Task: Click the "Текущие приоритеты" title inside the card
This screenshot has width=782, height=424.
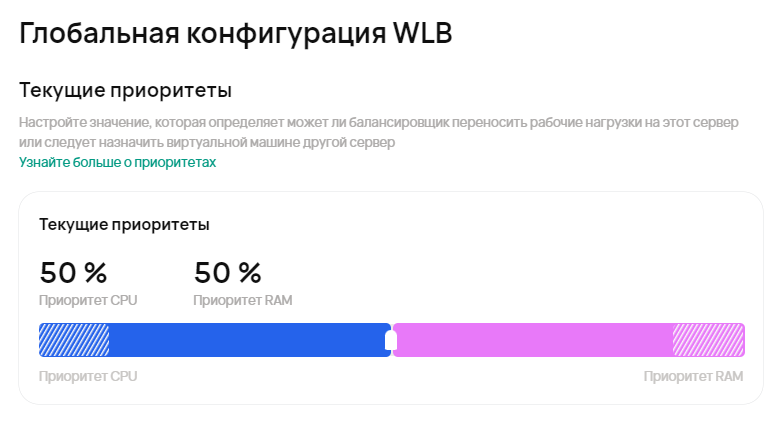Action: point(124,224)
